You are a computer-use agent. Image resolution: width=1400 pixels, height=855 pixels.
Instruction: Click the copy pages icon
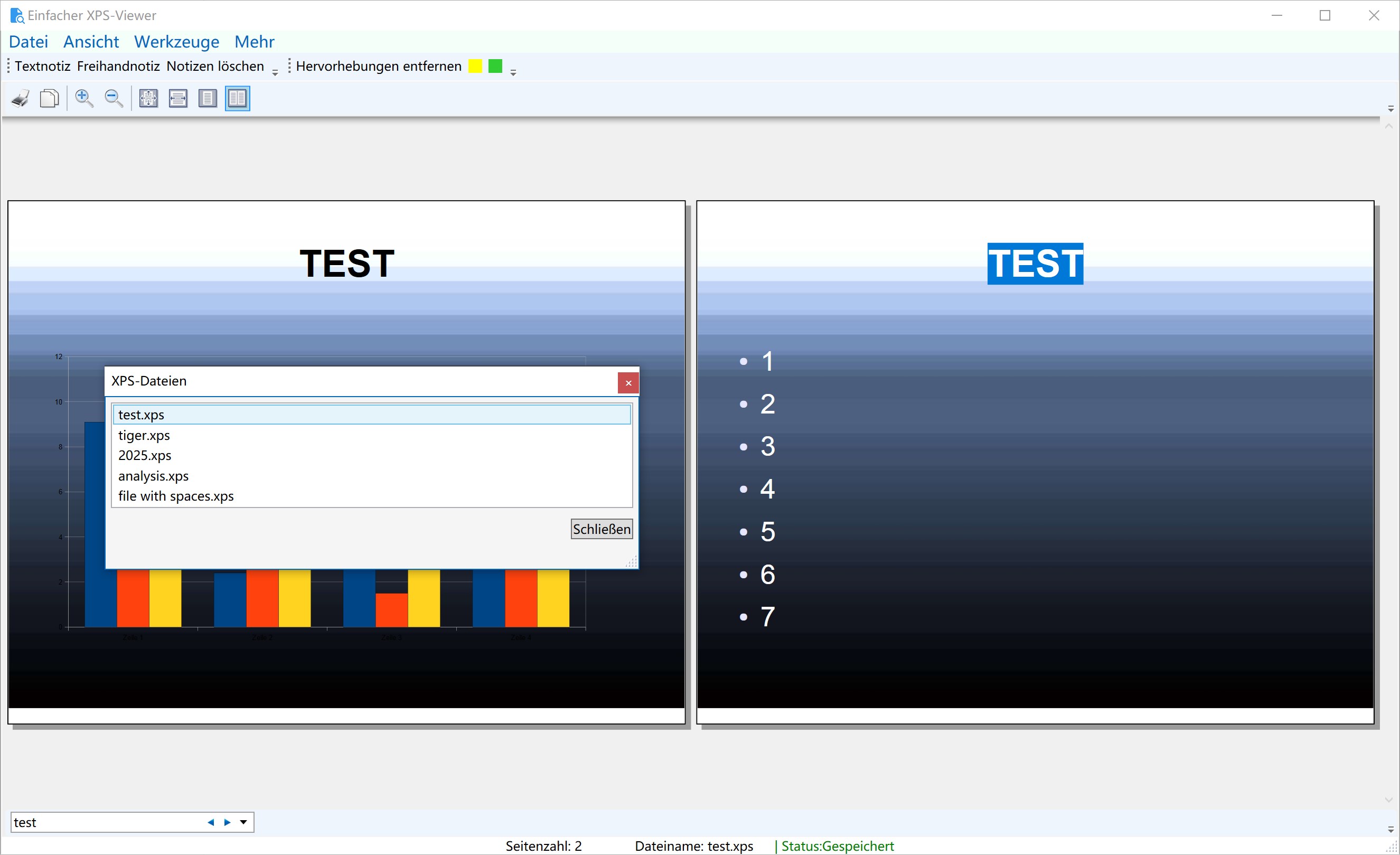point(50,98)
